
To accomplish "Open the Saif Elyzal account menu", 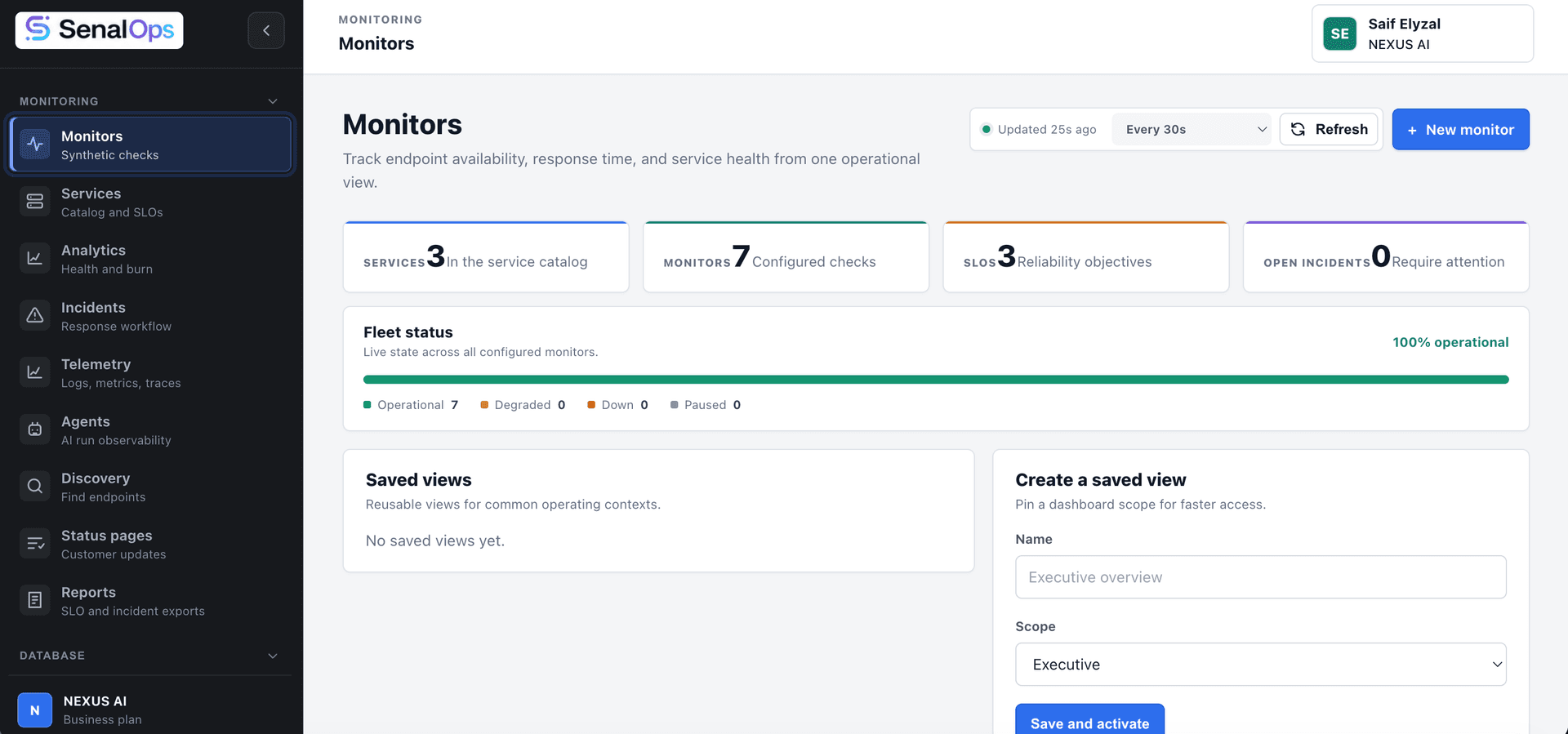I will [1423, 33].
